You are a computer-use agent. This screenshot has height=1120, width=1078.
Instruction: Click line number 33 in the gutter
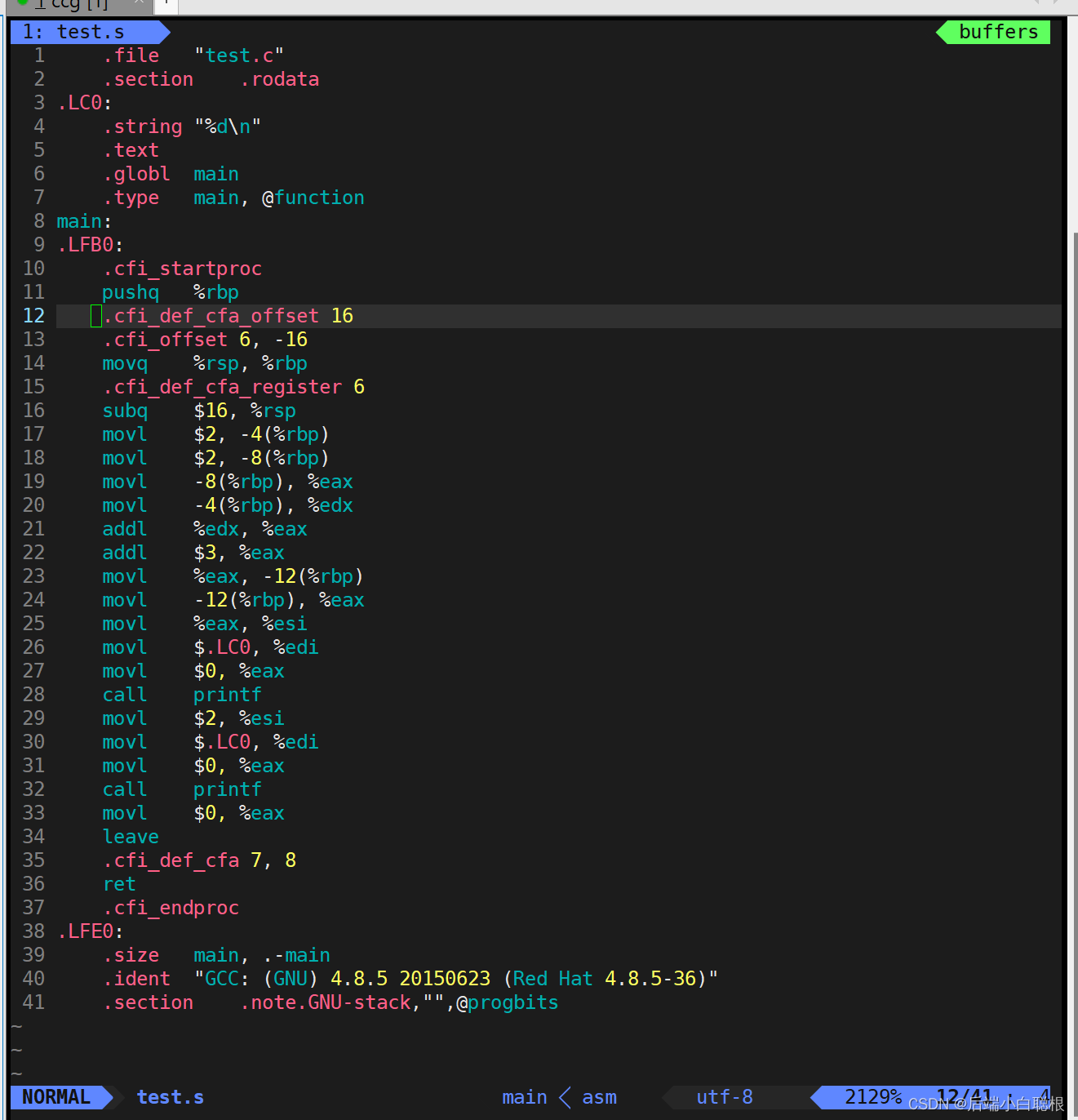coord(33,813)
